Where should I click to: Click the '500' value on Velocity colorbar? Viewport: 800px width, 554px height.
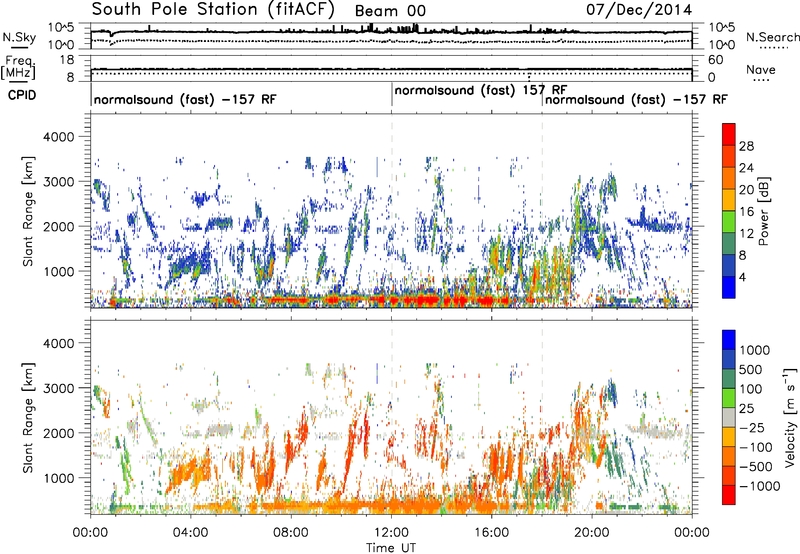pyautogui.click(x=752, y=370)
